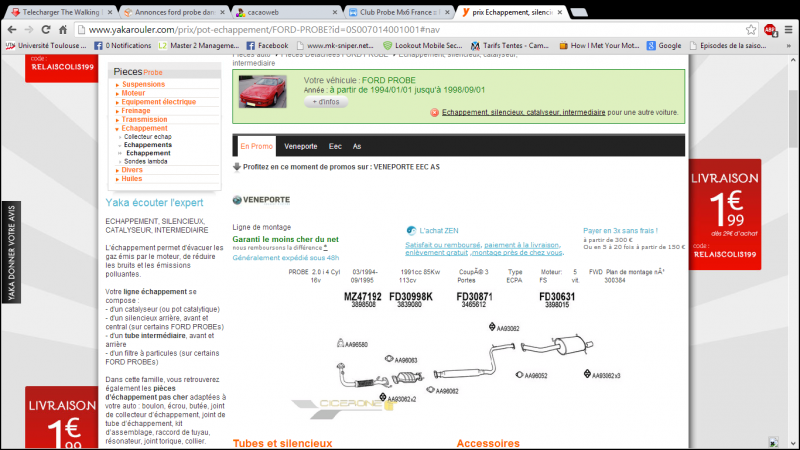Open the Université Toulouse bookmark
Viewport: 800px width, 450px height.
tap(46, 45)
